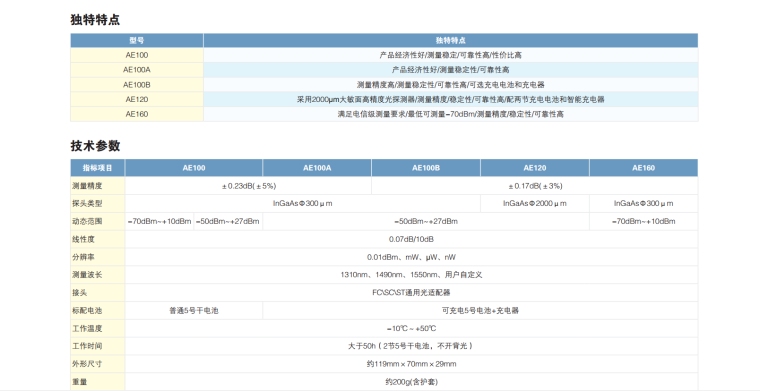Viewport: 760px width, 391px height.
Task: Click the 可充电5号电池+充电器 cell
Action: click(x=480, y=311)
